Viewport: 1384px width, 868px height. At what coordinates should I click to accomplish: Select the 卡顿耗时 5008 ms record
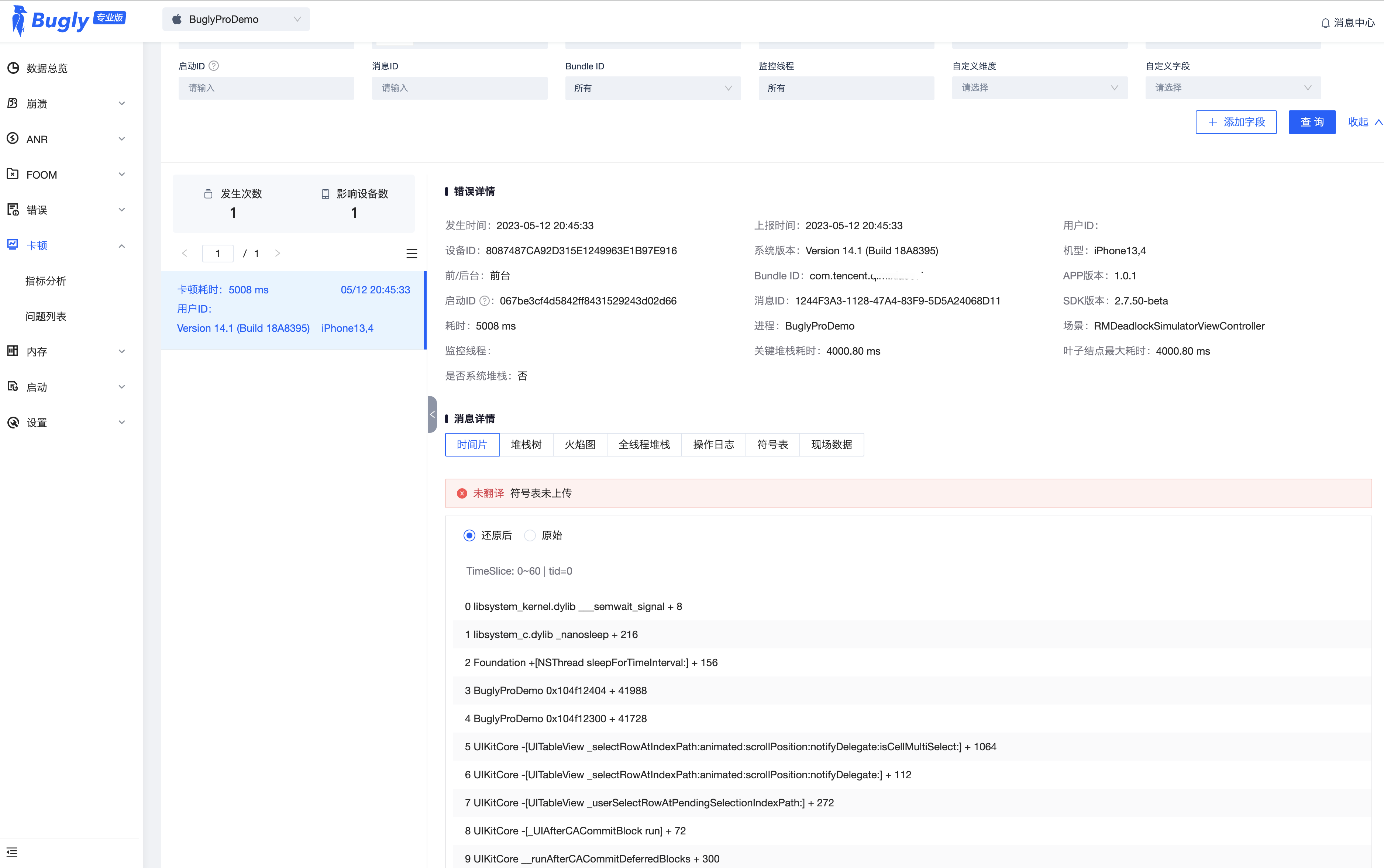click(293, 310)
